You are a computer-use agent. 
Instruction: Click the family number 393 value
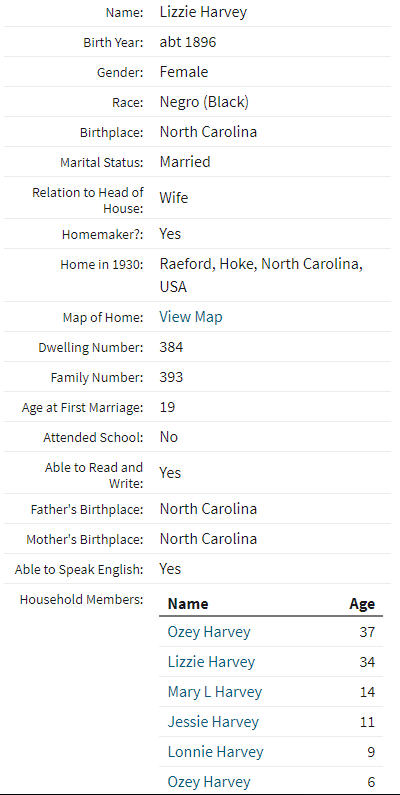point(171,377)
